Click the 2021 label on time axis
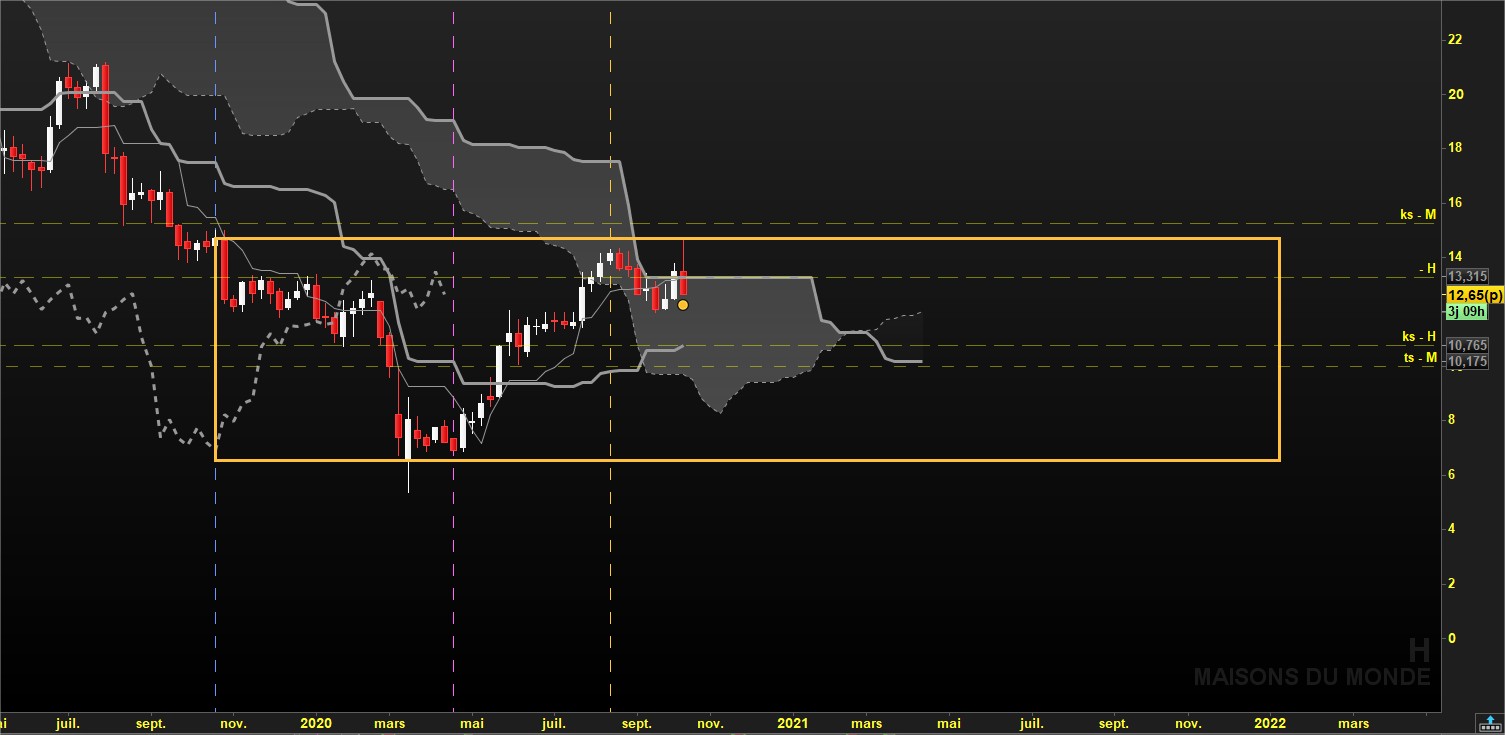Screen dimensions: 1505x735 [x=793, y=723]
